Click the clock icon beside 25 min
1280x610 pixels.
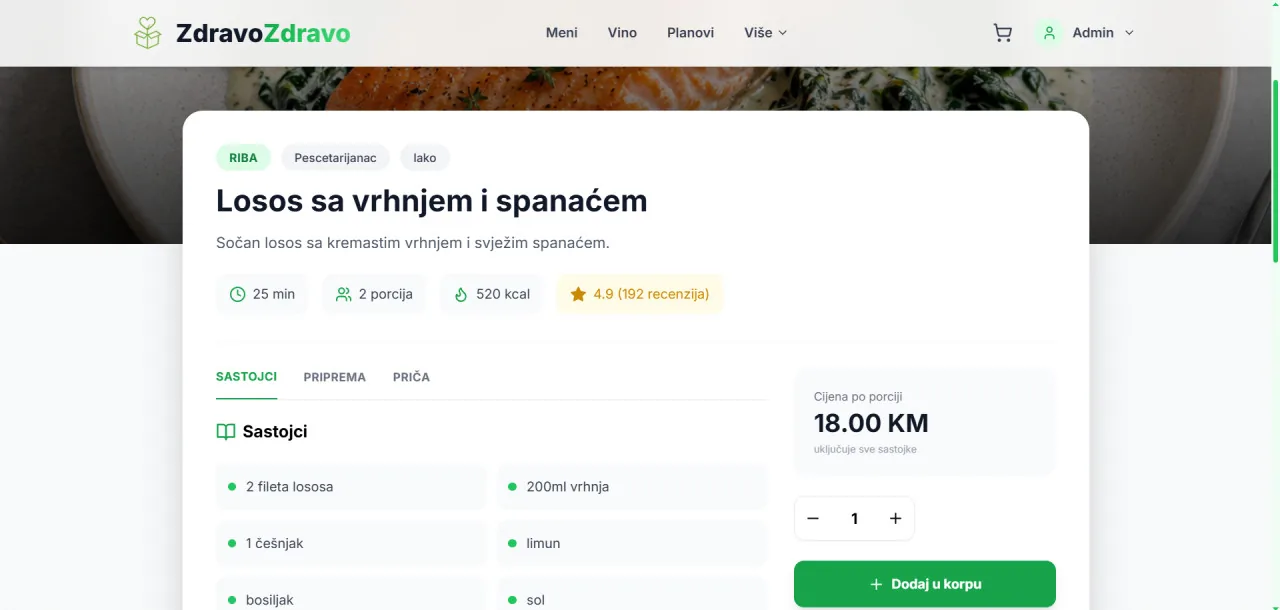237,294
